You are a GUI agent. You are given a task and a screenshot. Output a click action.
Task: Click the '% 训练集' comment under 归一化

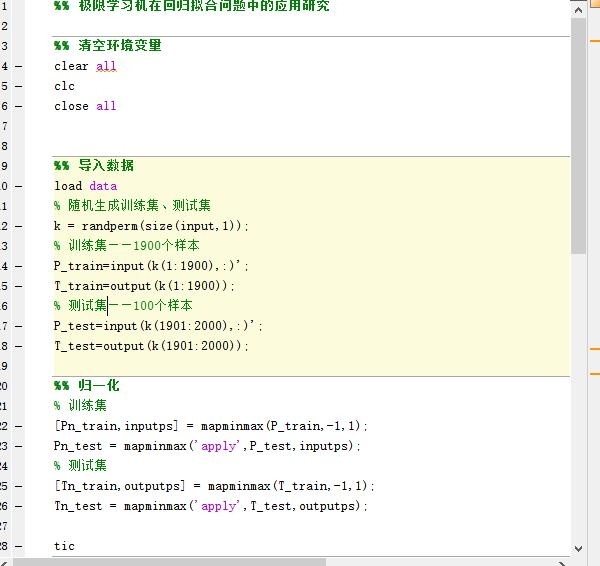click(80, 405)
